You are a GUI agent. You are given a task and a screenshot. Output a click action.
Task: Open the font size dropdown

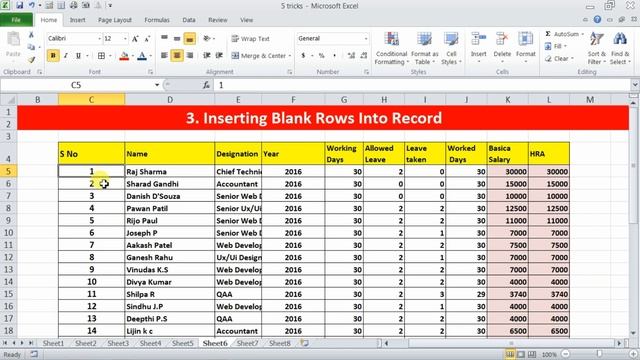click(x=125, y=39)
